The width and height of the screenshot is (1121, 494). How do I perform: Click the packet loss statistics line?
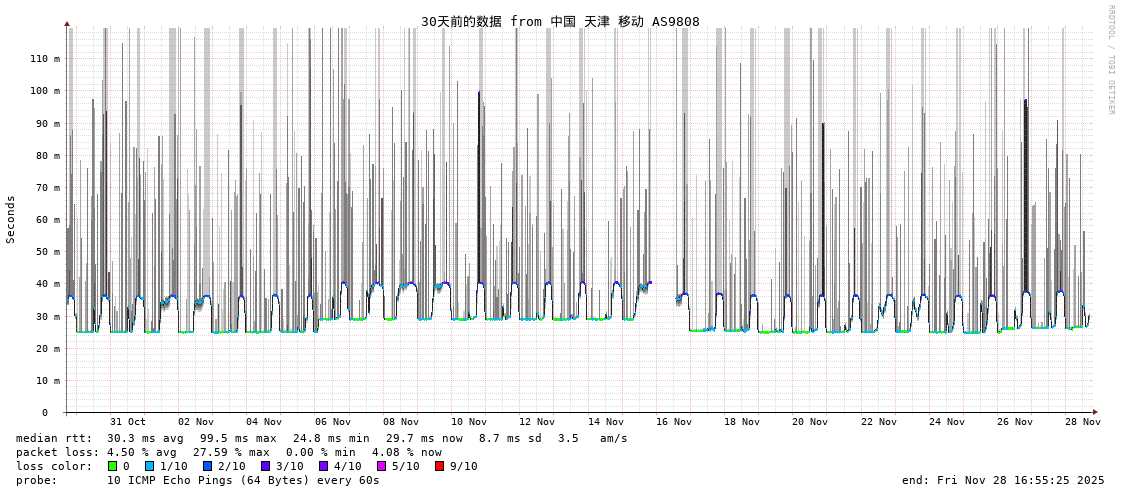229,452
